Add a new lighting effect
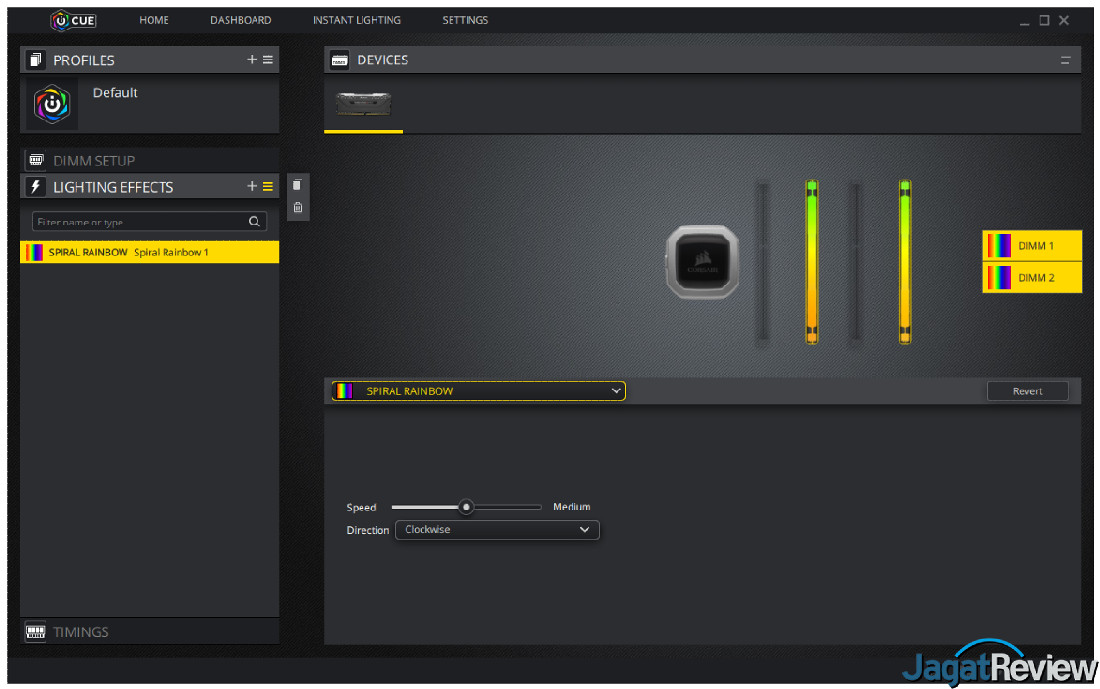This screenshot has height=689, width=1100. tap(252, 187)
